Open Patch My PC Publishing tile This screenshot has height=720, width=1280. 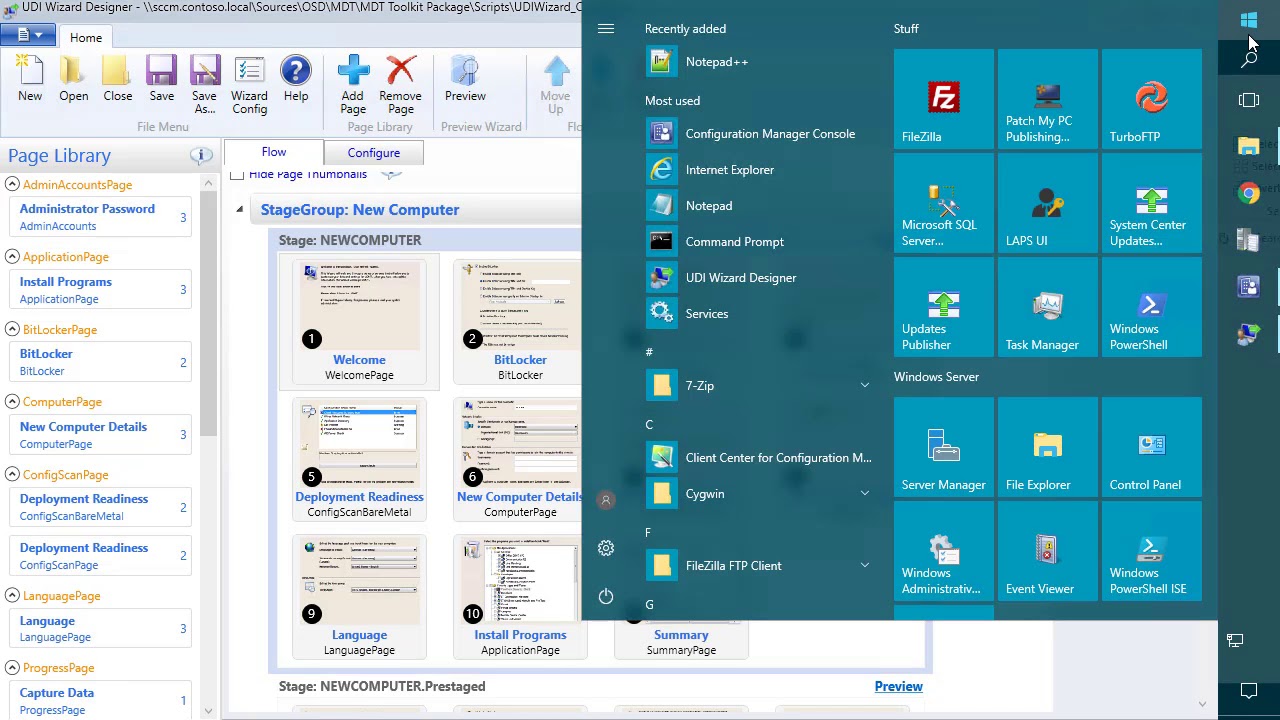coord(1048,100)
